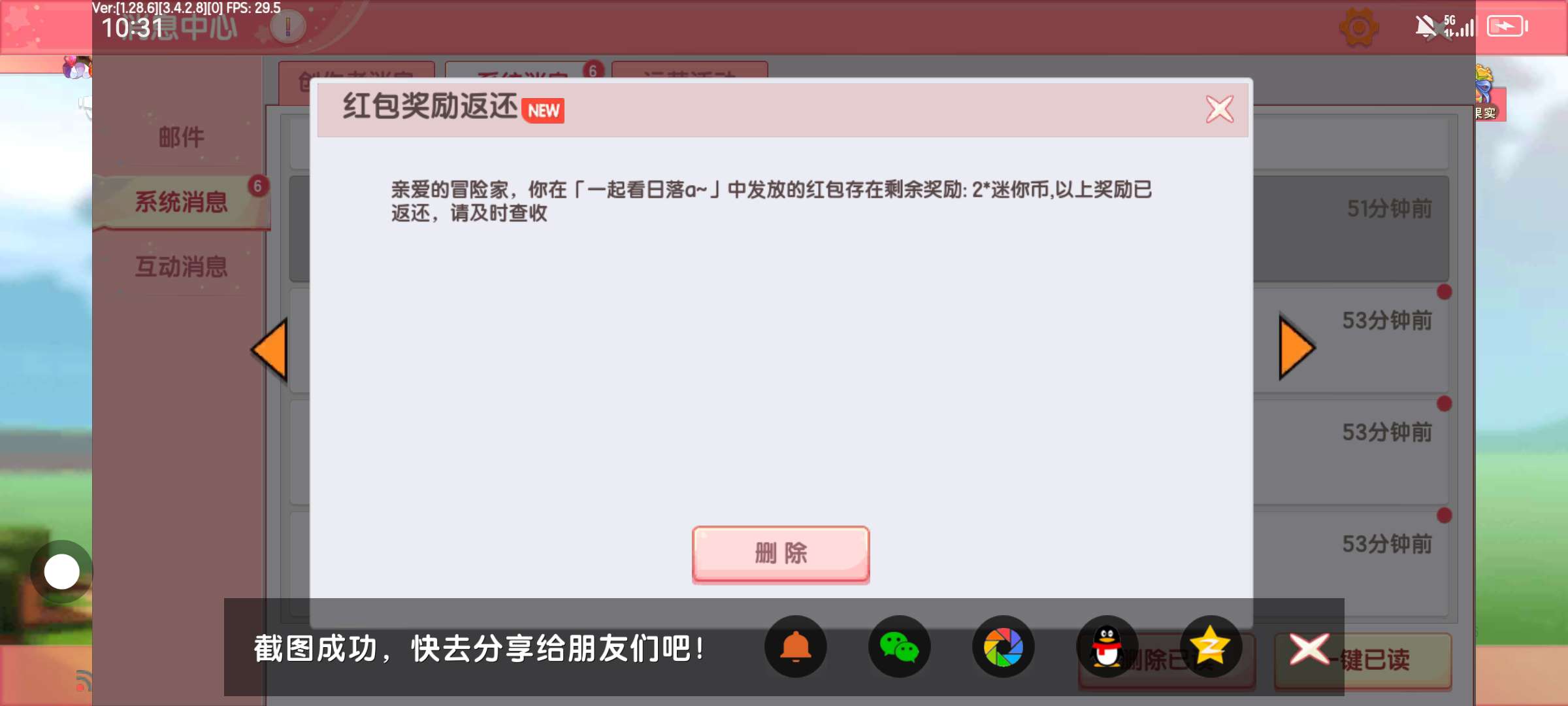1568x706 pixels.
Task: Open settings gear icon at top
Action: pos(1358,27)
